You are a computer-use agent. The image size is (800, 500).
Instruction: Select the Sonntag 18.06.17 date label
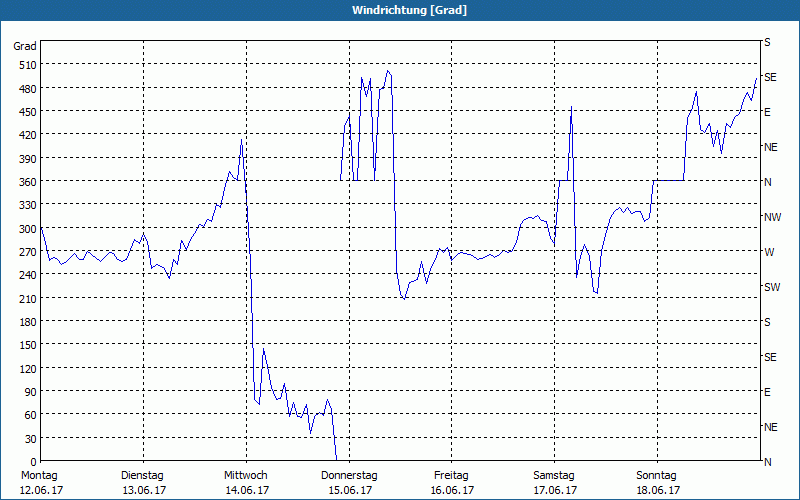[657, 483]
